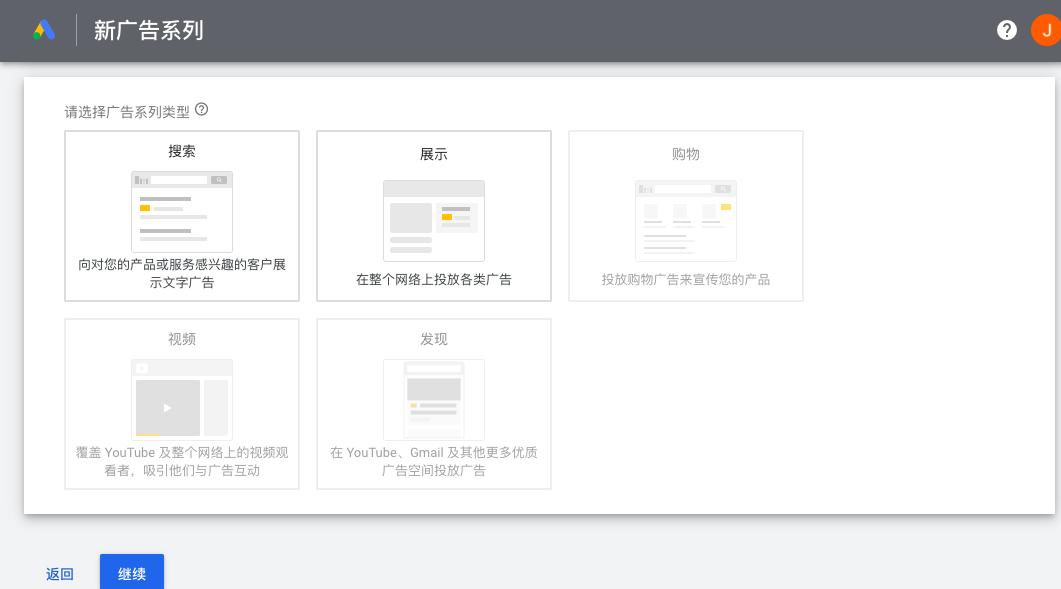Click the banner ad preview icon in 展示 card
The width and height of the screenshot is (1061, 589).
pyautogui.click(x=434, y=220)
